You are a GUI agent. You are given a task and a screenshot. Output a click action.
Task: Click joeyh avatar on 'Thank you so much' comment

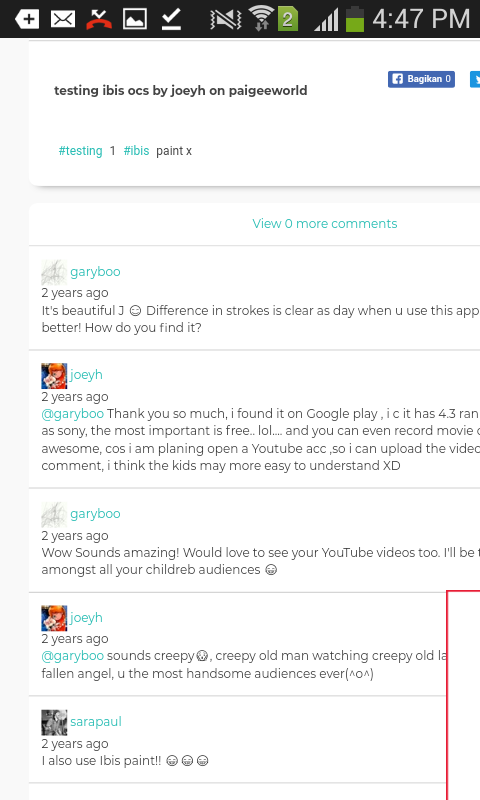(x=54, y=376)
